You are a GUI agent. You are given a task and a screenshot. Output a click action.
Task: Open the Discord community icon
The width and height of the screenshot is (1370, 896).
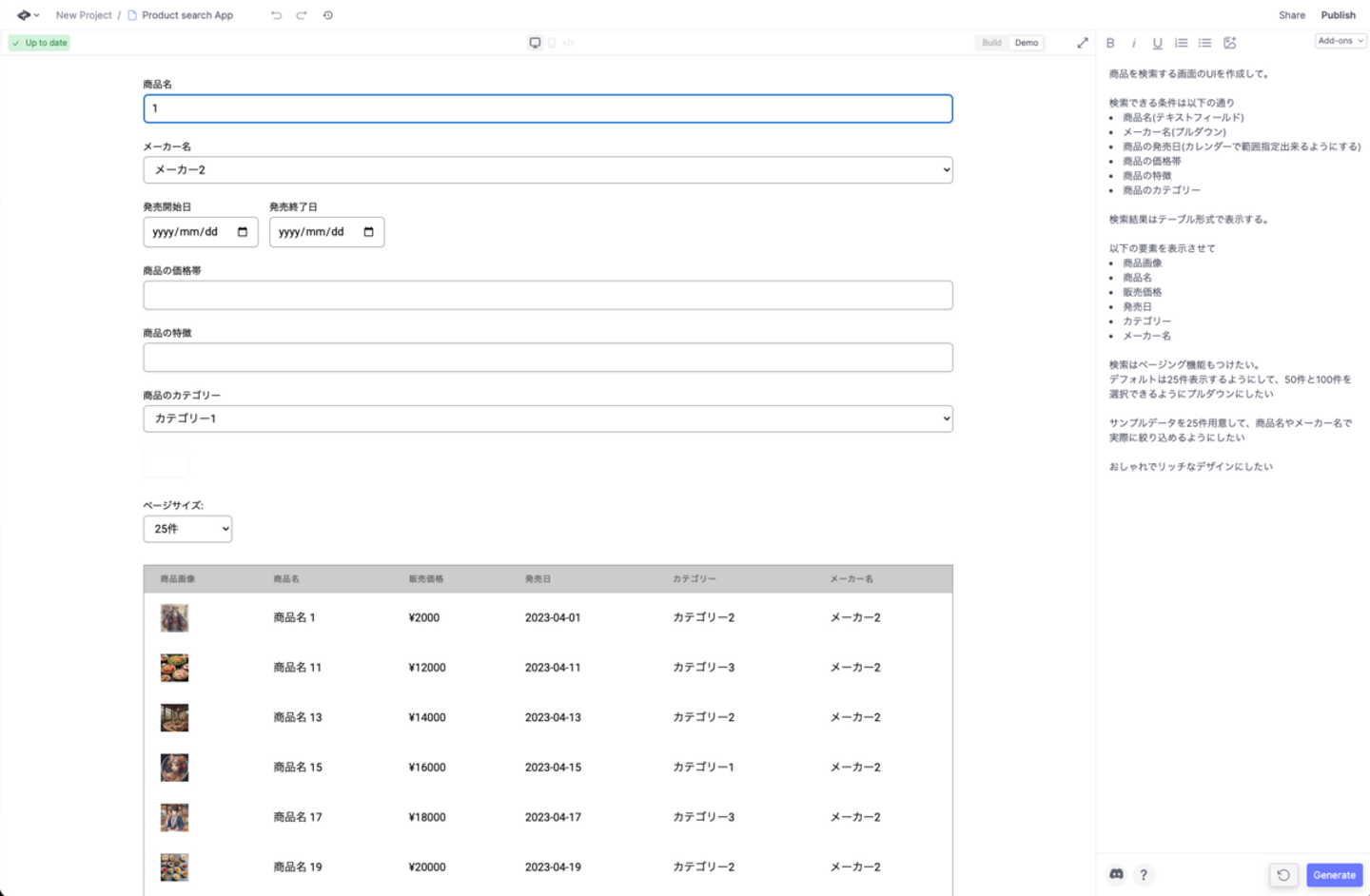[x=1116, y=874]
